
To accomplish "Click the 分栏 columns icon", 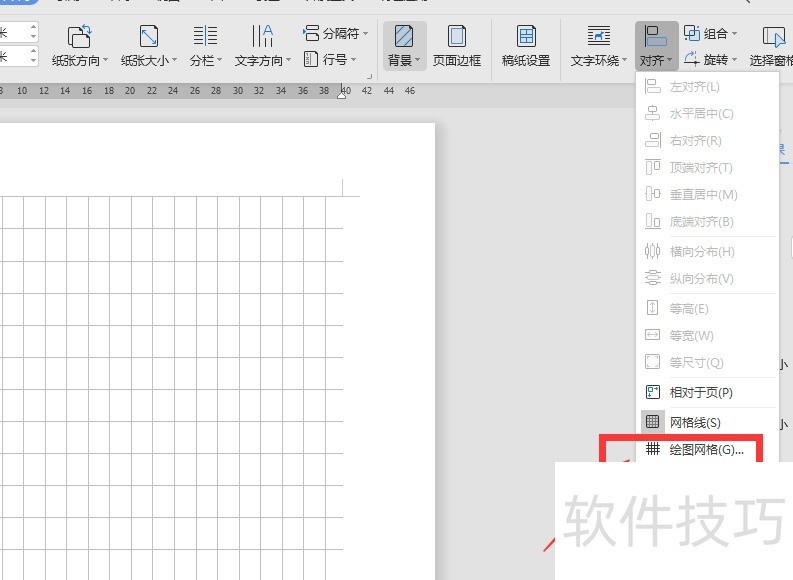I will point(205,37).
